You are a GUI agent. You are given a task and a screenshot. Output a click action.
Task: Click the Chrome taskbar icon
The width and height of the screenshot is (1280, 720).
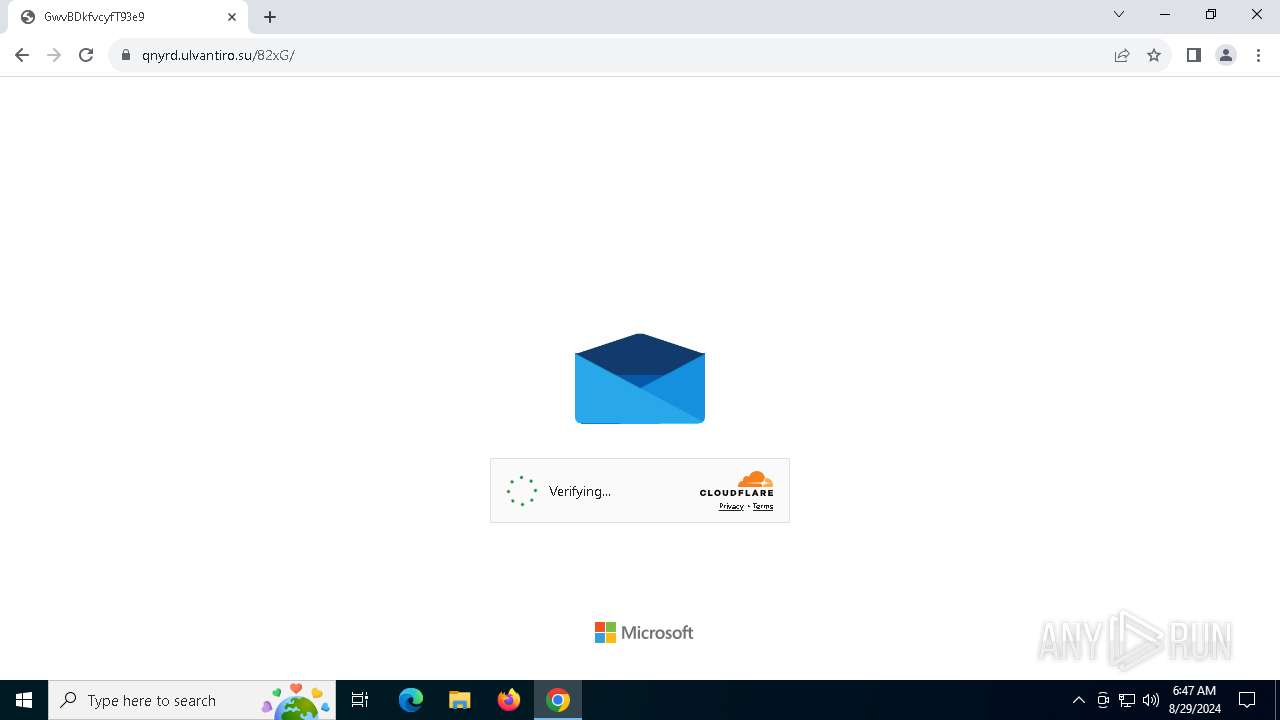[558, 700]
